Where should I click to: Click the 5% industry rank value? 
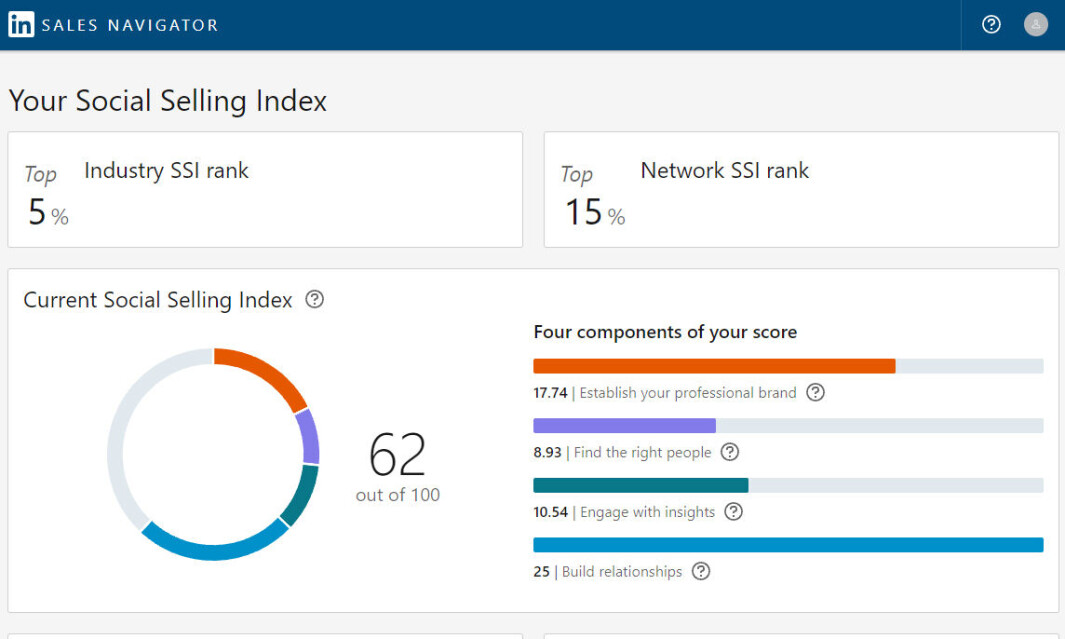(48, 212)
